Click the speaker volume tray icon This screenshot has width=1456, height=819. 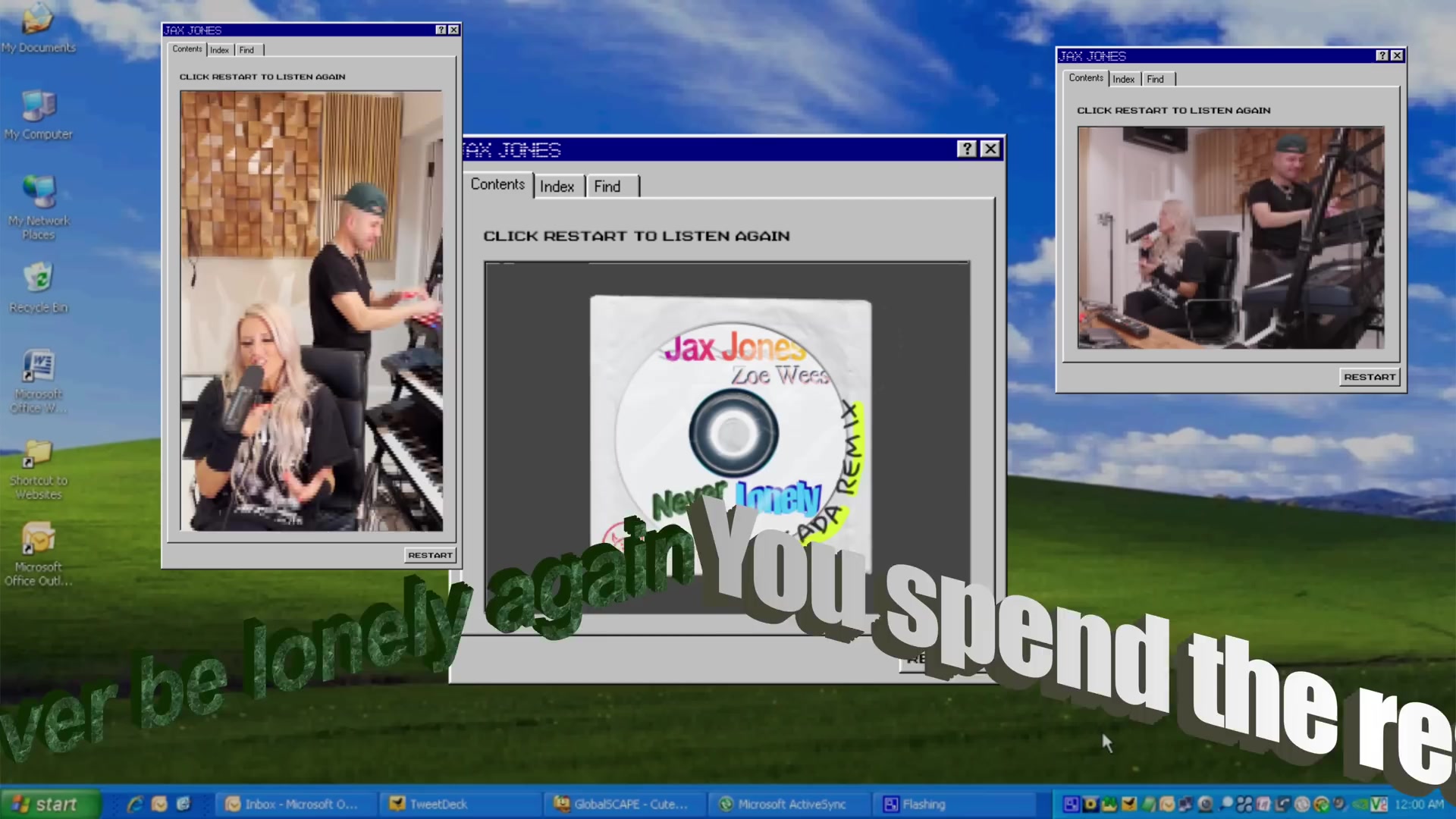(x=1340, y=804)
